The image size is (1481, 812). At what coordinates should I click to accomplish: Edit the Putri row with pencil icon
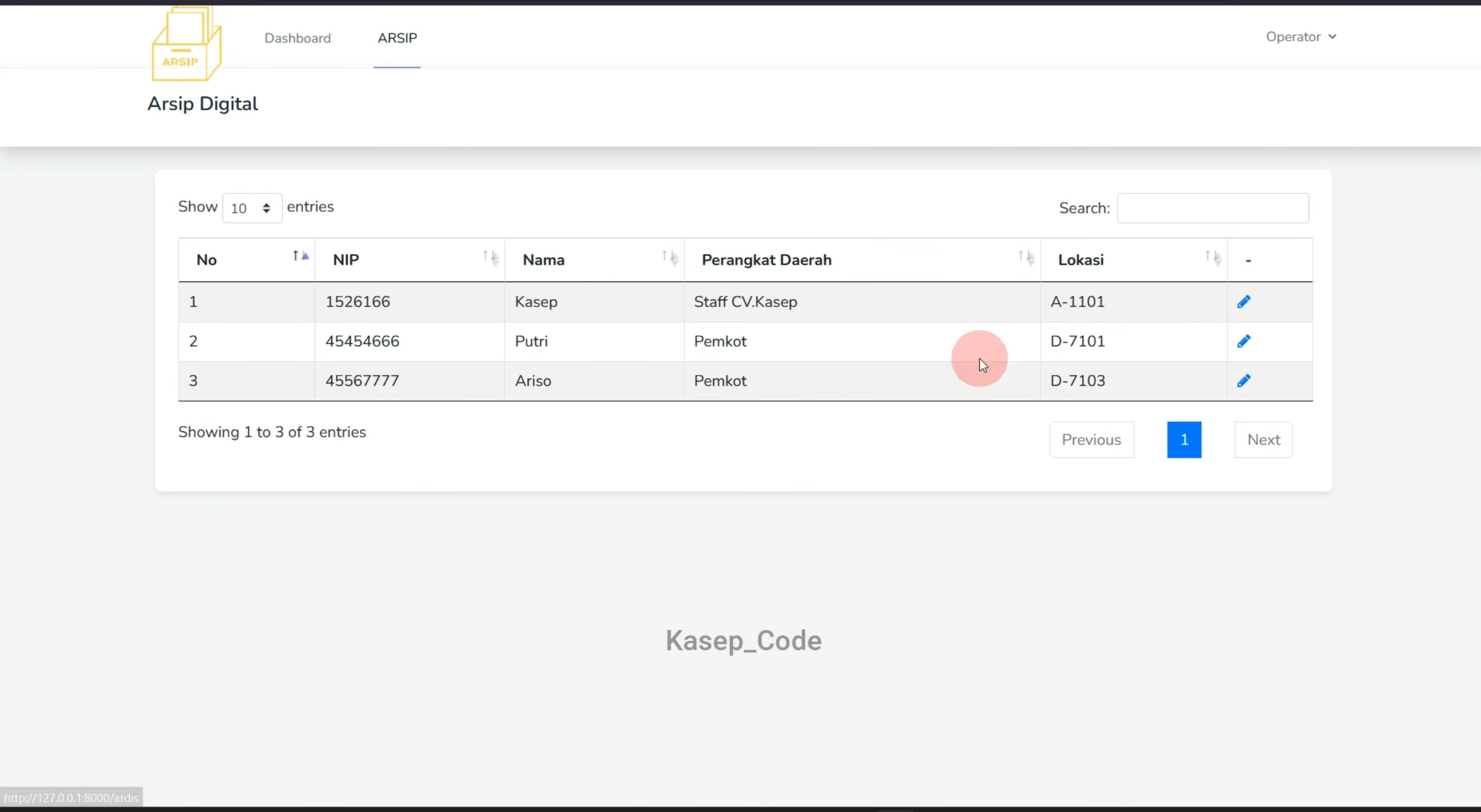pos(1243,341)
